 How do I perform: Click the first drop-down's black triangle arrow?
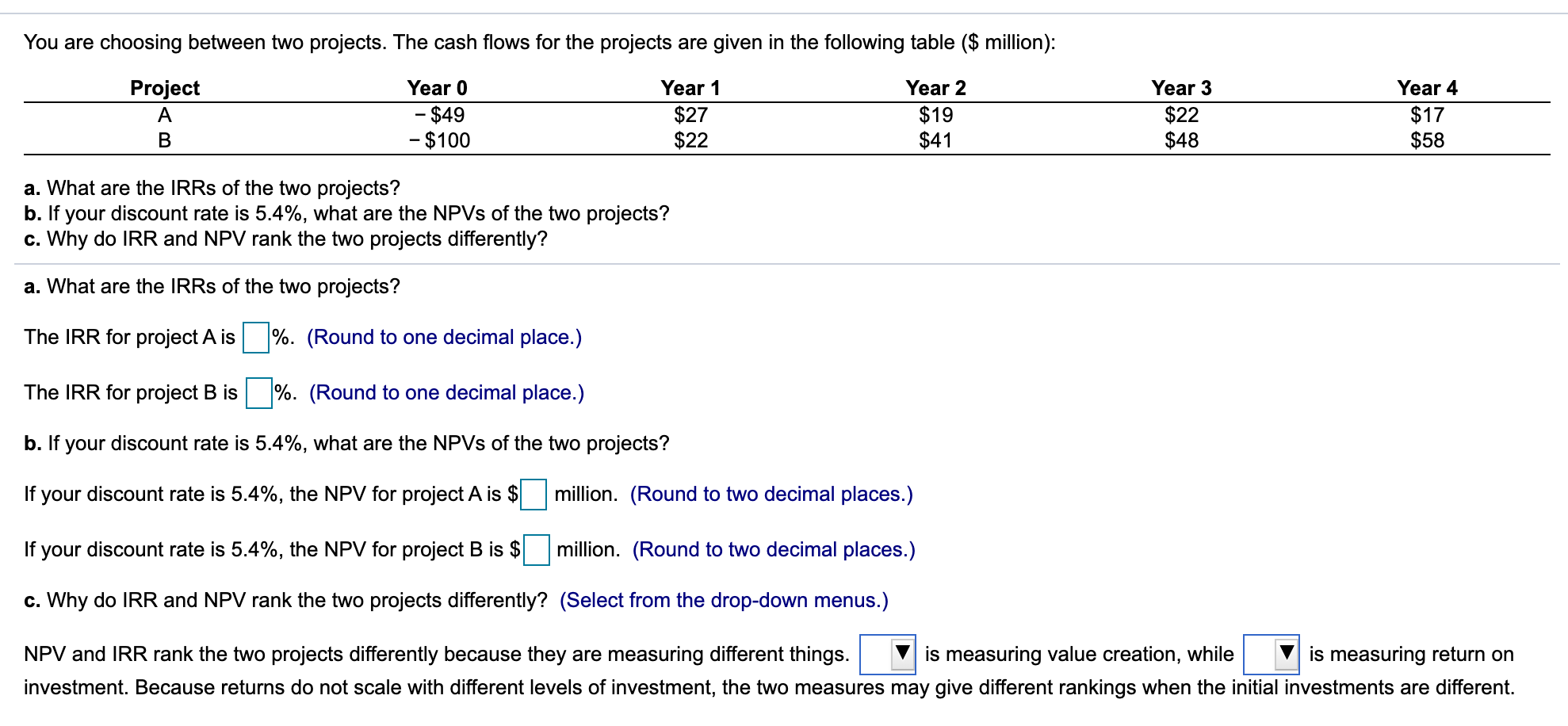(904, 651)
